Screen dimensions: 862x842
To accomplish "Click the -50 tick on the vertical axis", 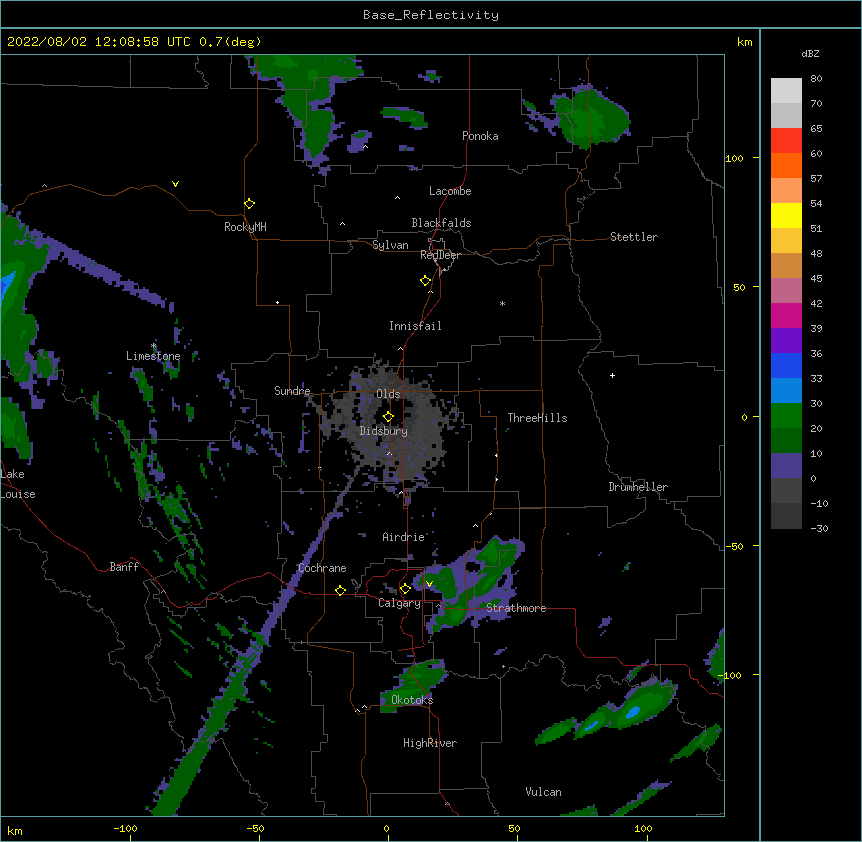I will [734, 546].
